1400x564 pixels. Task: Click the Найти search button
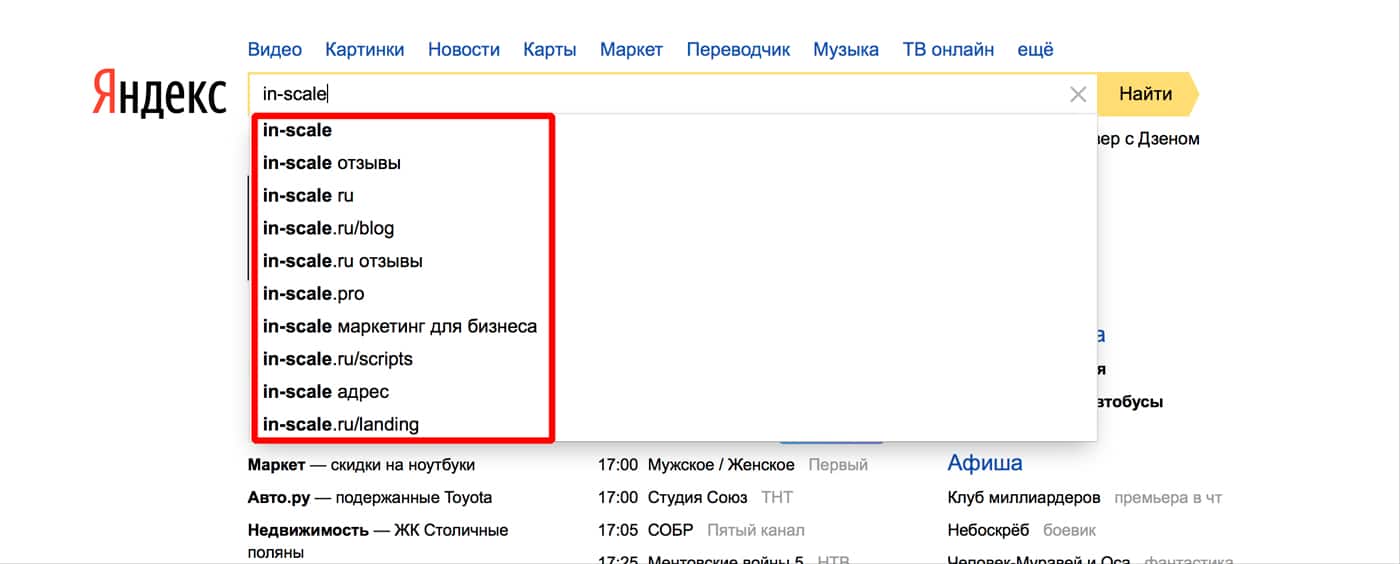(x=1146, y=94)
